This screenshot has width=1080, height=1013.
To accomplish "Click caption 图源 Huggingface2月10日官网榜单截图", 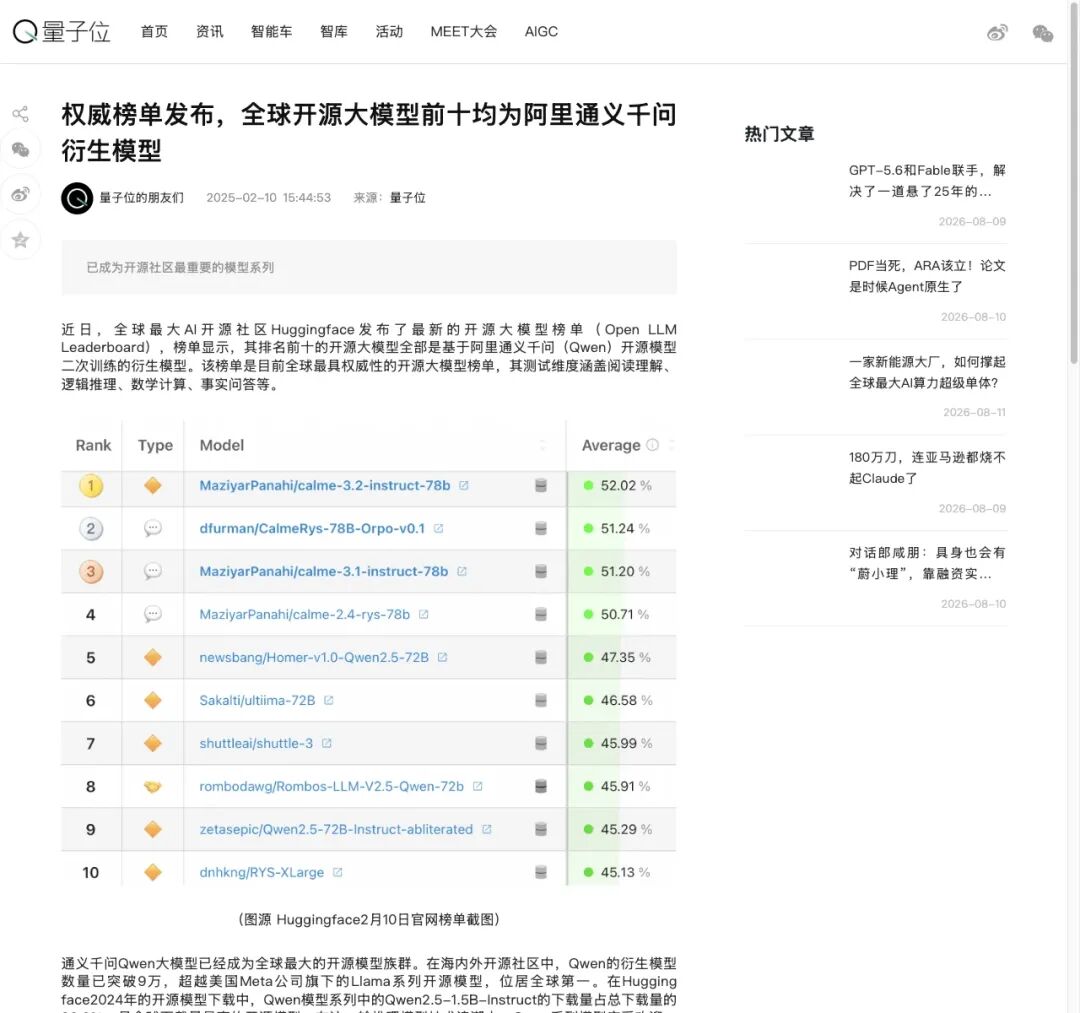I will 368,919.
